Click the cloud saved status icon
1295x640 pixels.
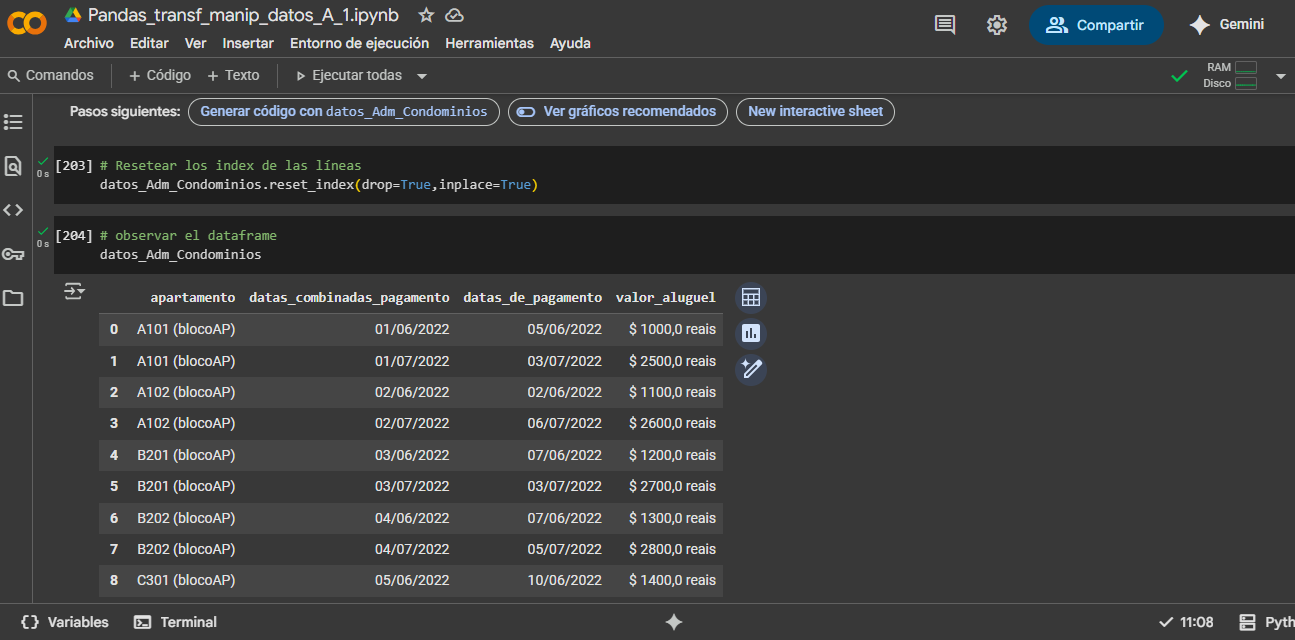454,15
